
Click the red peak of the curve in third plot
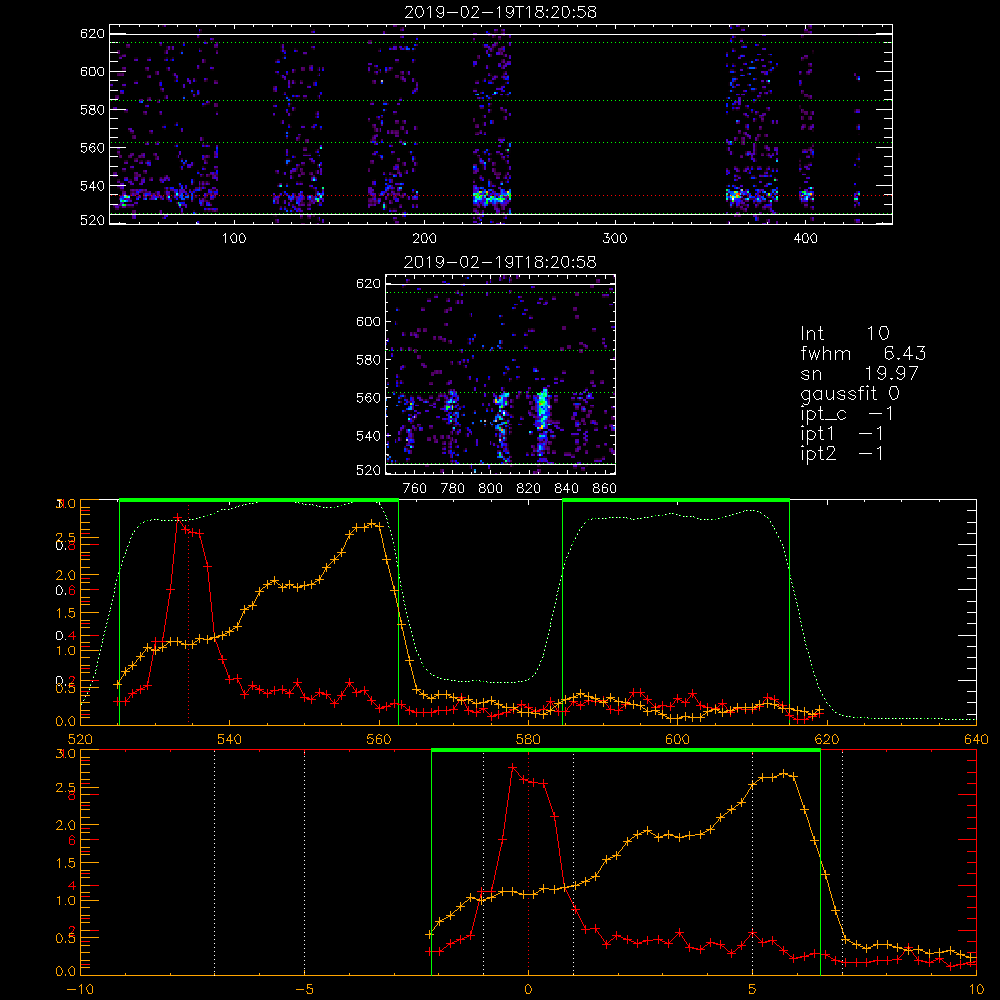click(178, 517)
